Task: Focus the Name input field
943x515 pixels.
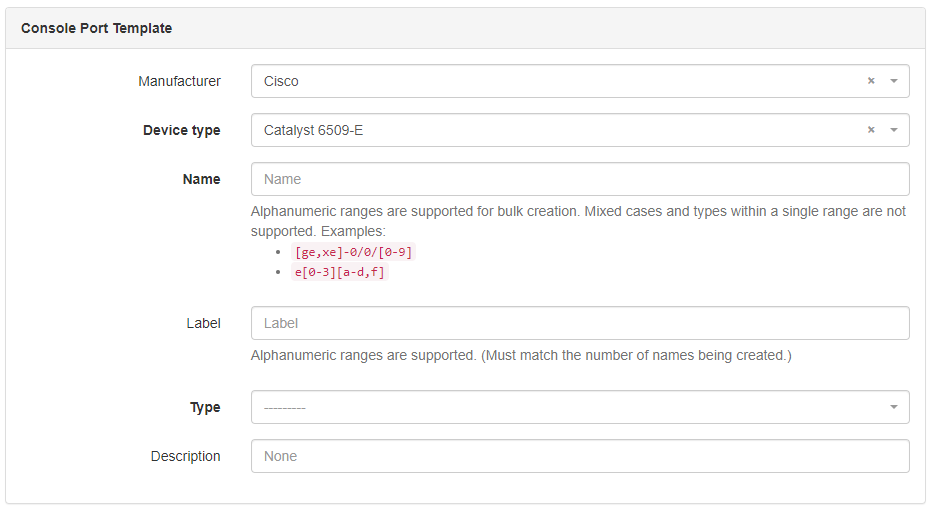Action: click(580, 179)
